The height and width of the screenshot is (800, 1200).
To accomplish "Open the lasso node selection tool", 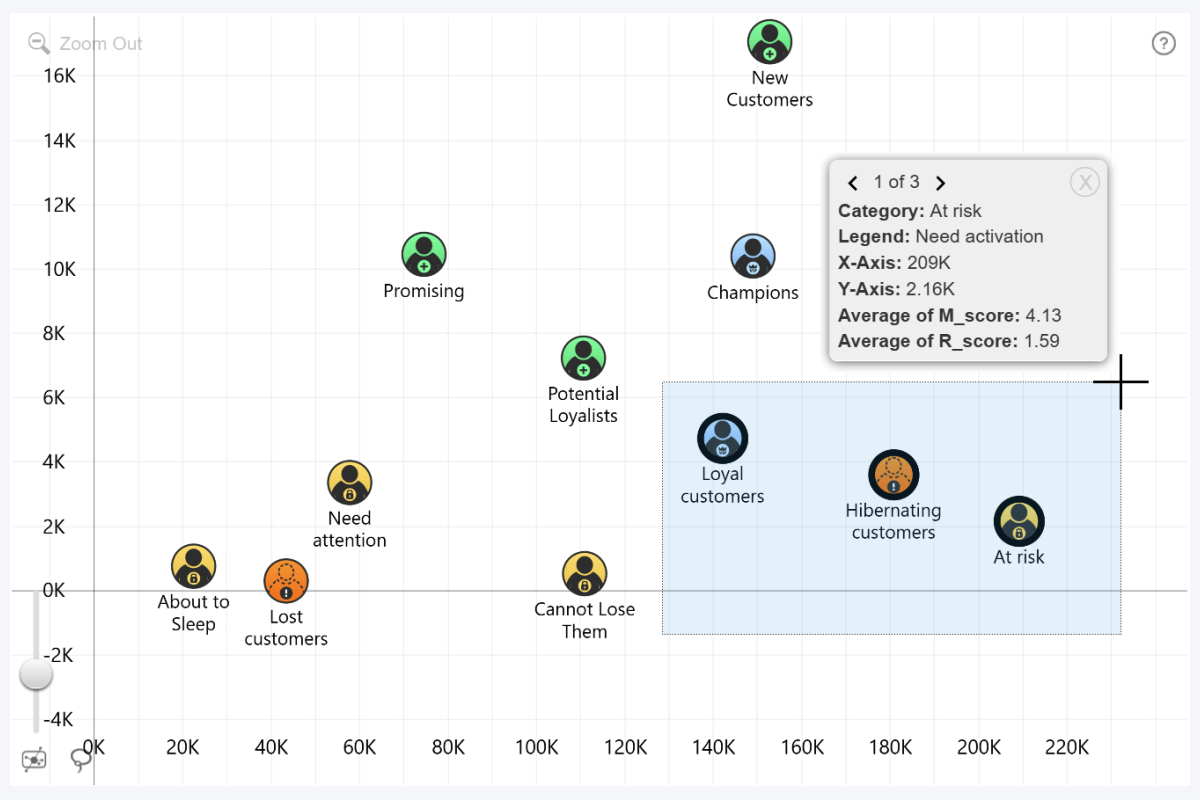I will tap(33, 760).
